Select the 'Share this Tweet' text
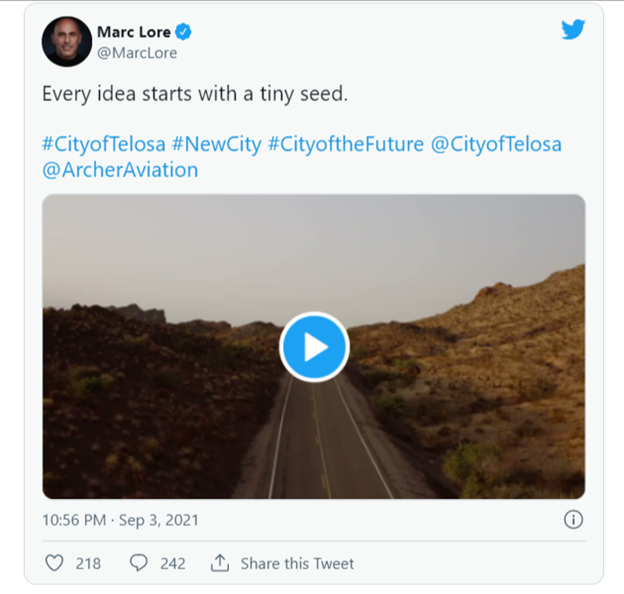624x594 pixels. 297,563
